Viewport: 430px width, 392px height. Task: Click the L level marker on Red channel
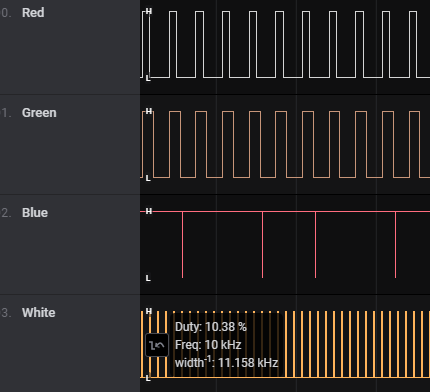pos(148,78)
